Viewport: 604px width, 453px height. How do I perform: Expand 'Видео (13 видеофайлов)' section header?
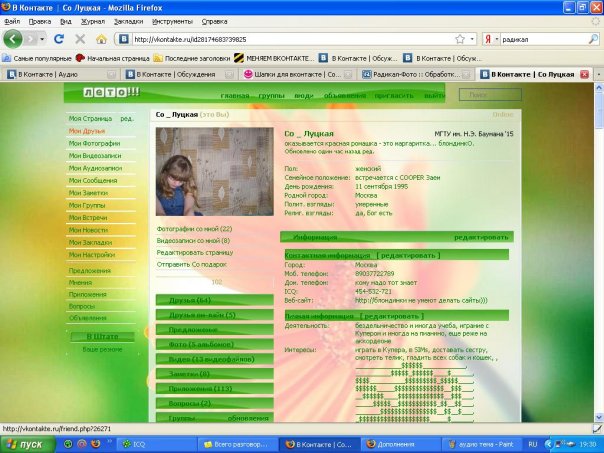point(215,359)
